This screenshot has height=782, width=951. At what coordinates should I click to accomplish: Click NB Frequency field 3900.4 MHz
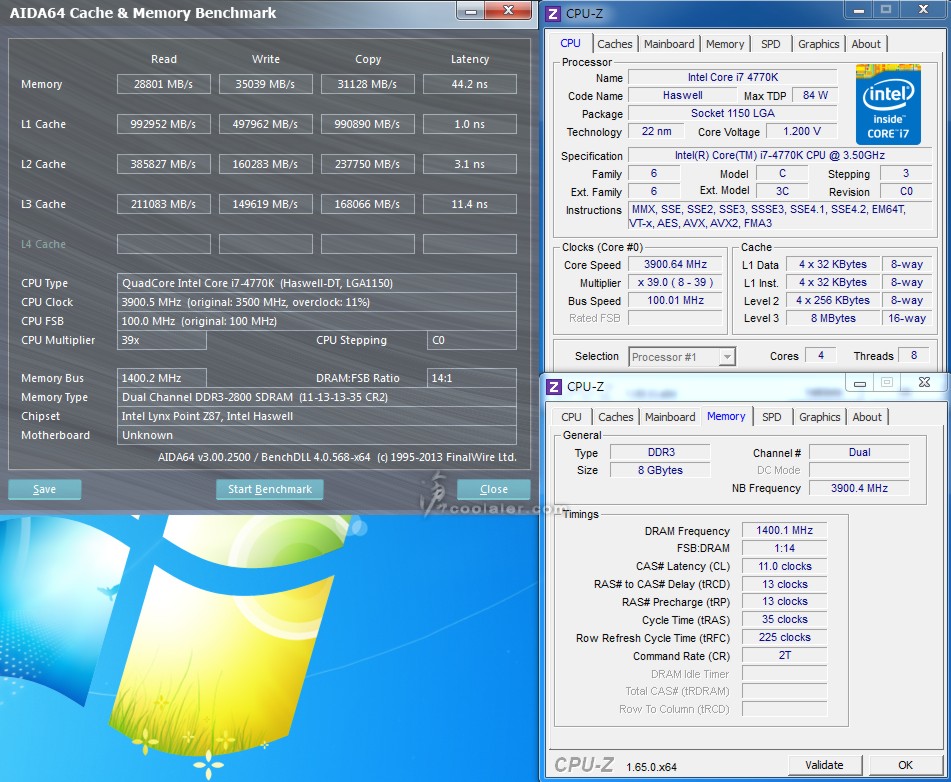click(x=859, y=488)
